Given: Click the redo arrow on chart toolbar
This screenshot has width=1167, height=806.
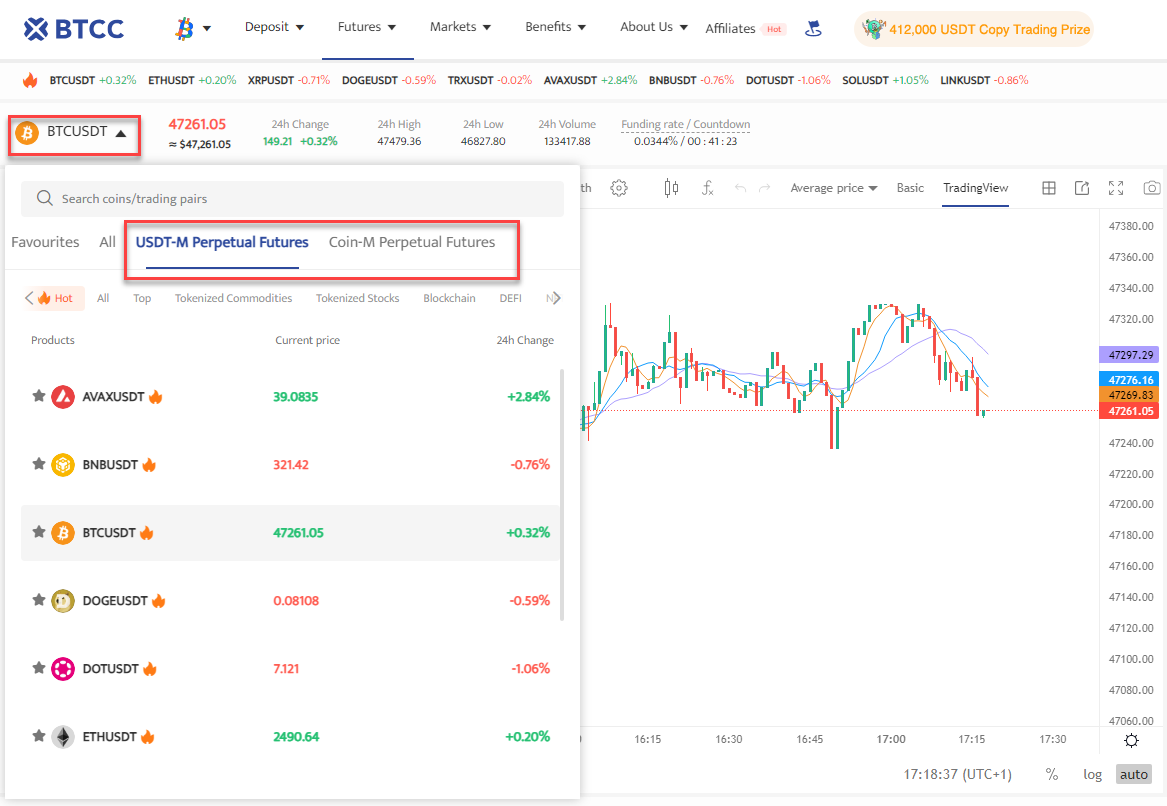Looking at the screenshot, I should 764,188.
